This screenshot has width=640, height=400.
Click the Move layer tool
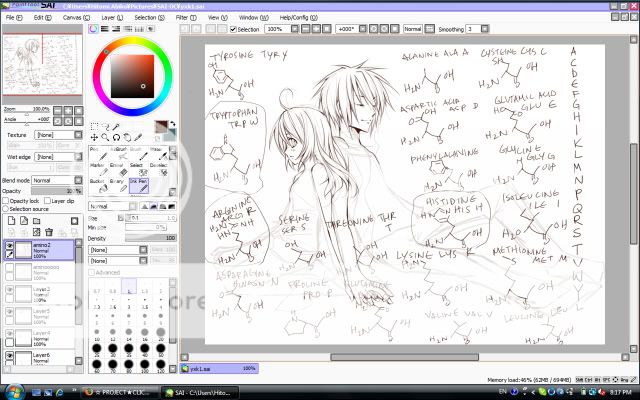tap(94, 137)
